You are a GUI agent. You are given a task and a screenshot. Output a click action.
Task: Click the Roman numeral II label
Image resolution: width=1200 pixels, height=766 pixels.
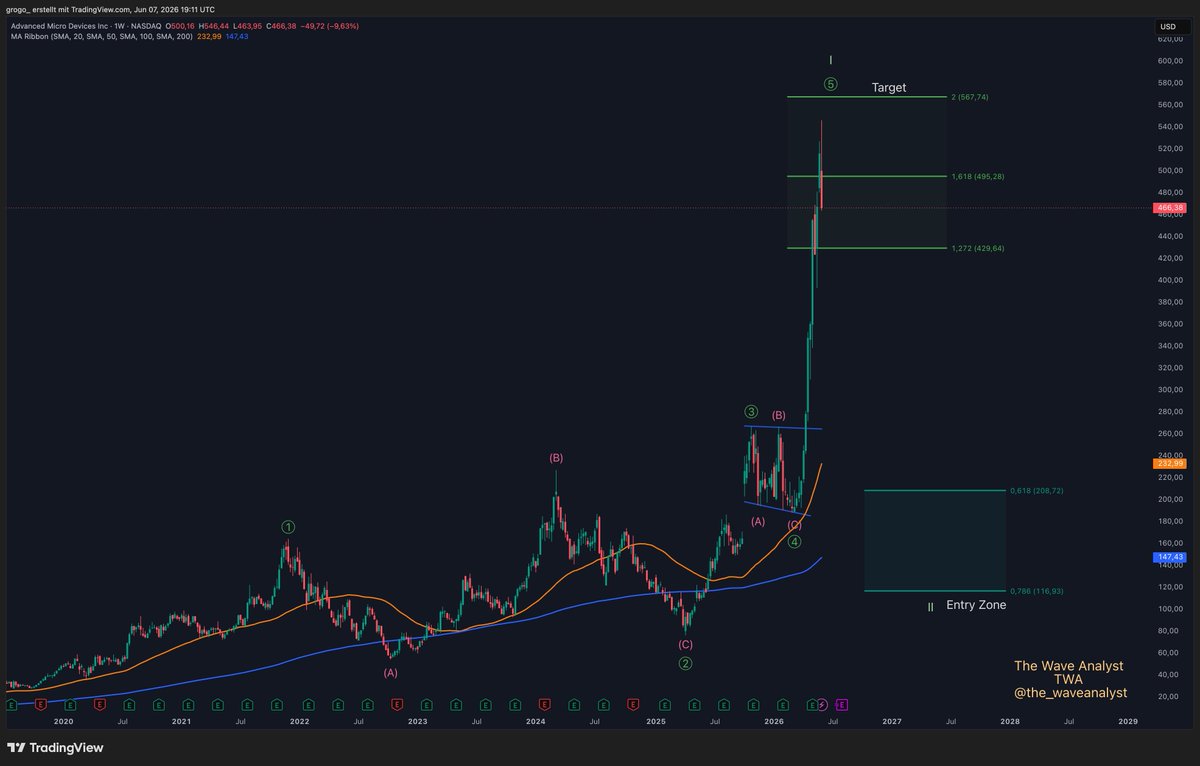pos(930,606)
